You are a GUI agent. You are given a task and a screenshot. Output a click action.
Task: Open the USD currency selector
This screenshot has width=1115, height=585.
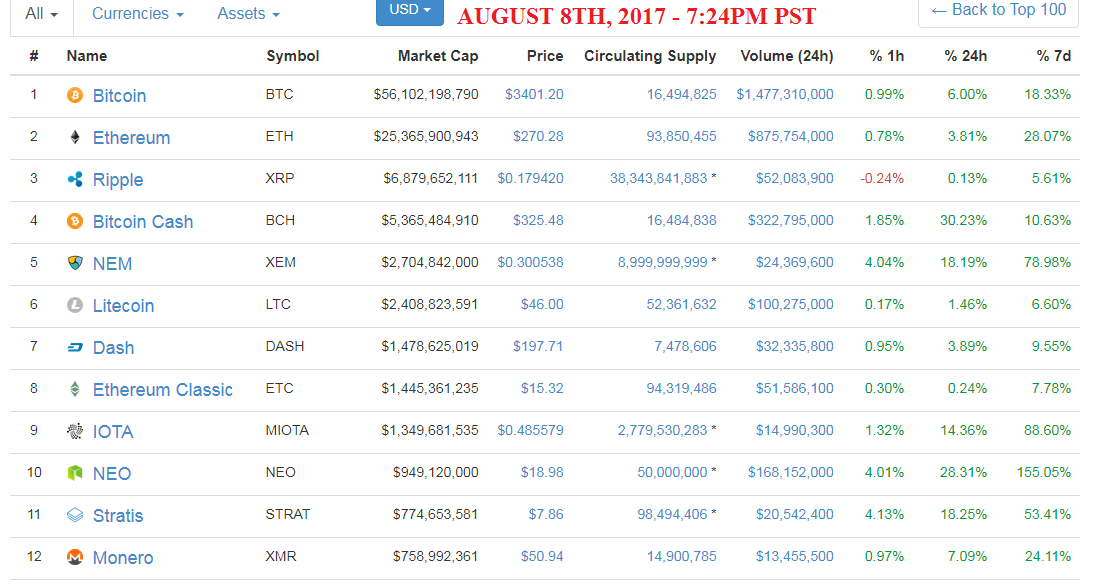pos(410,11)
